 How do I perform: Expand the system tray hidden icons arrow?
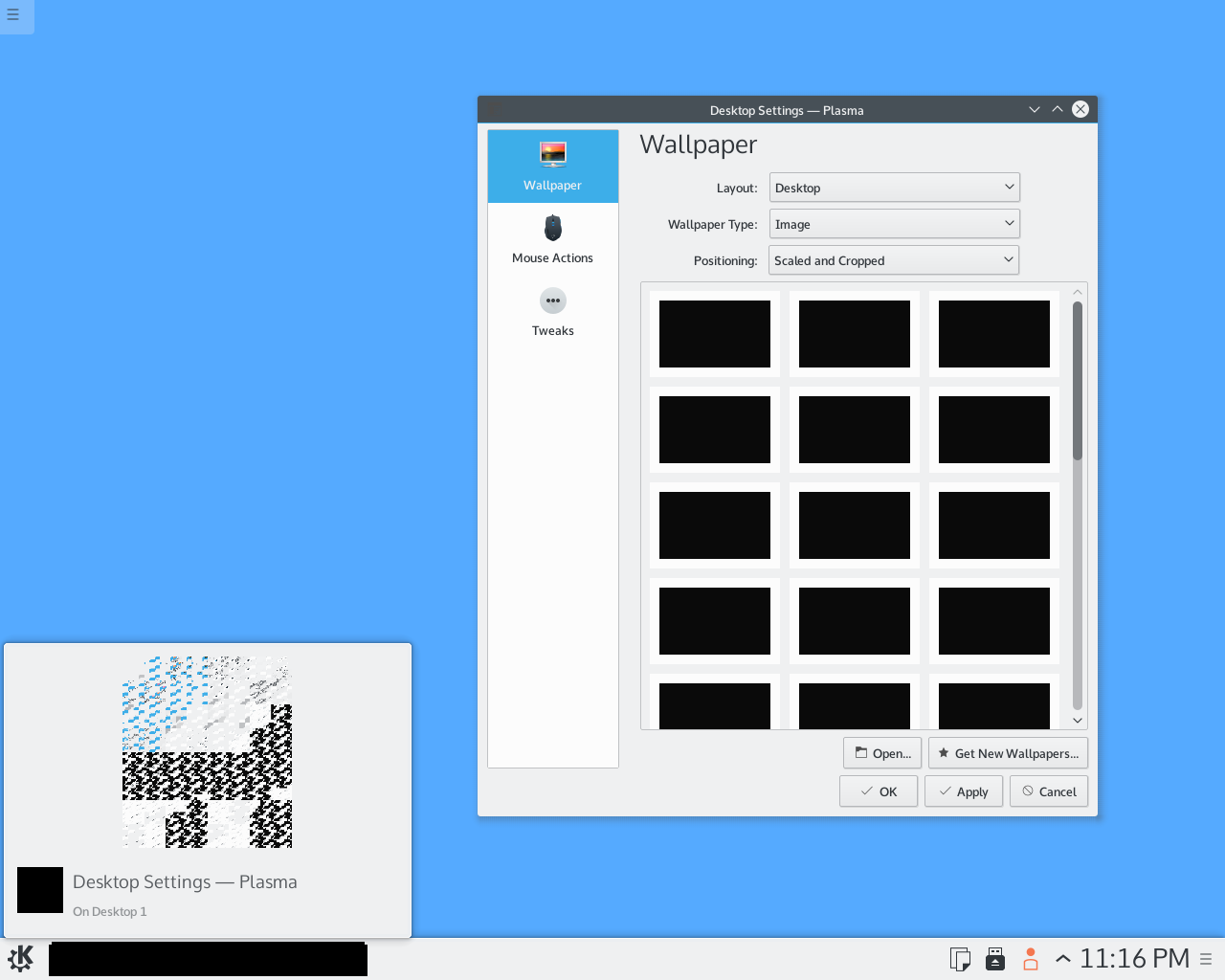click(x=1062, y=958)
